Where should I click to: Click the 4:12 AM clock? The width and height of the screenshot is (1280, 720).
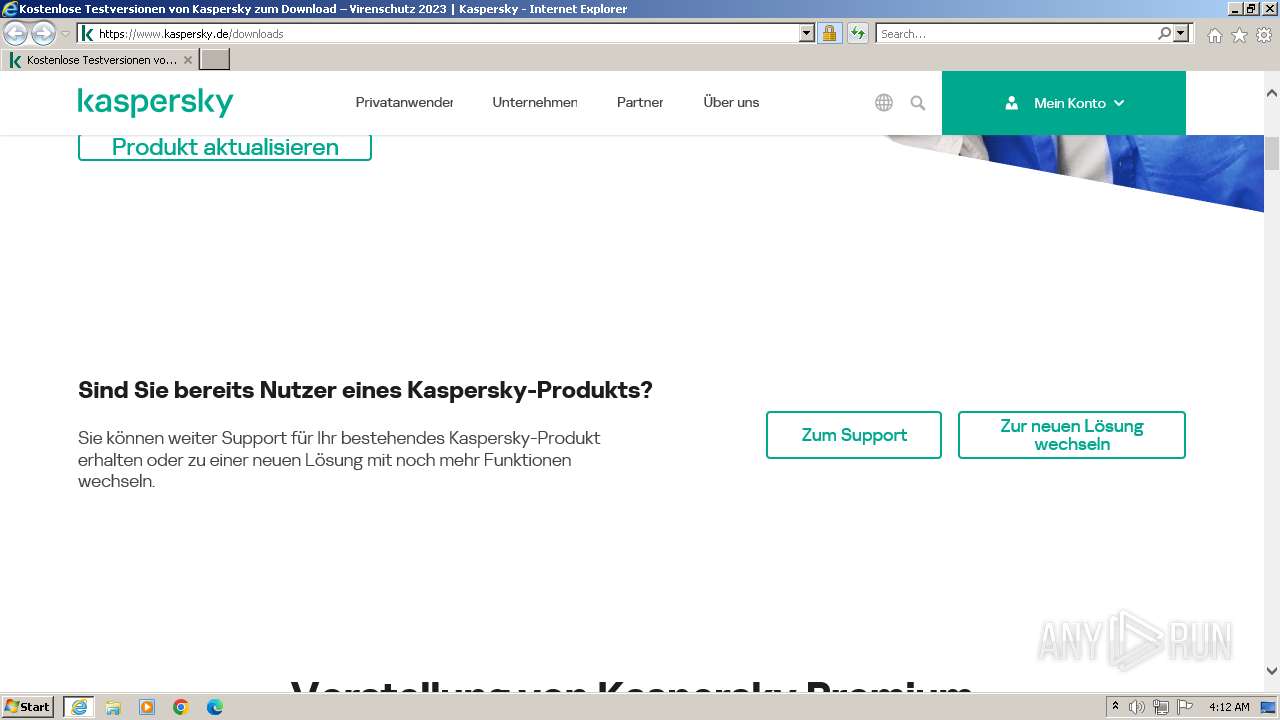(x=1229, y=707)
